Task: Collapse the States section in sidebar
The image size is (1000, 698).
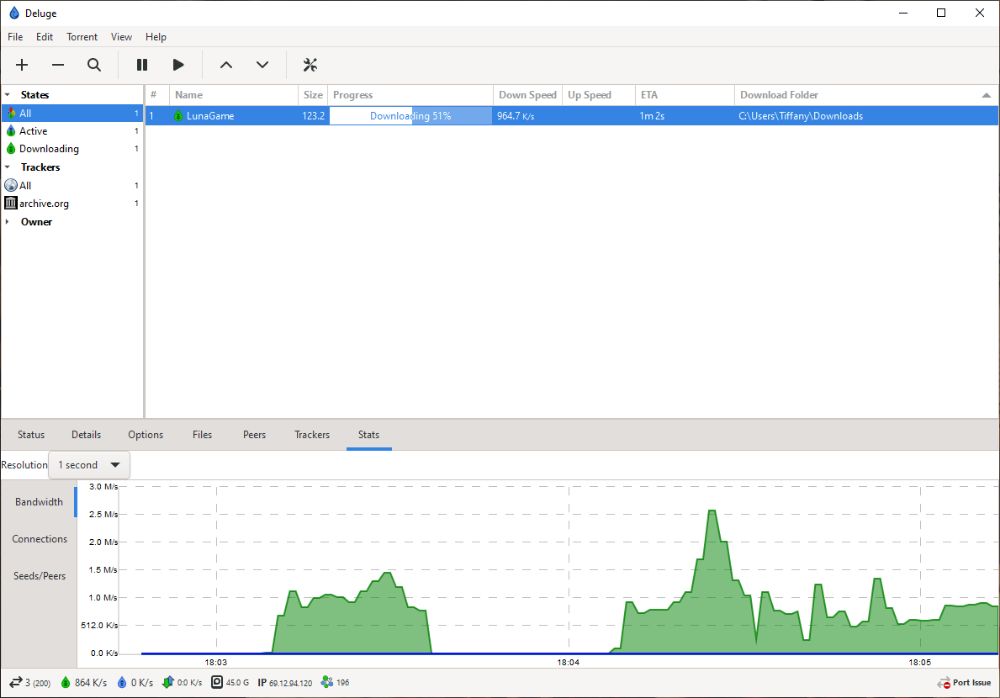Action: coord(8,94)
